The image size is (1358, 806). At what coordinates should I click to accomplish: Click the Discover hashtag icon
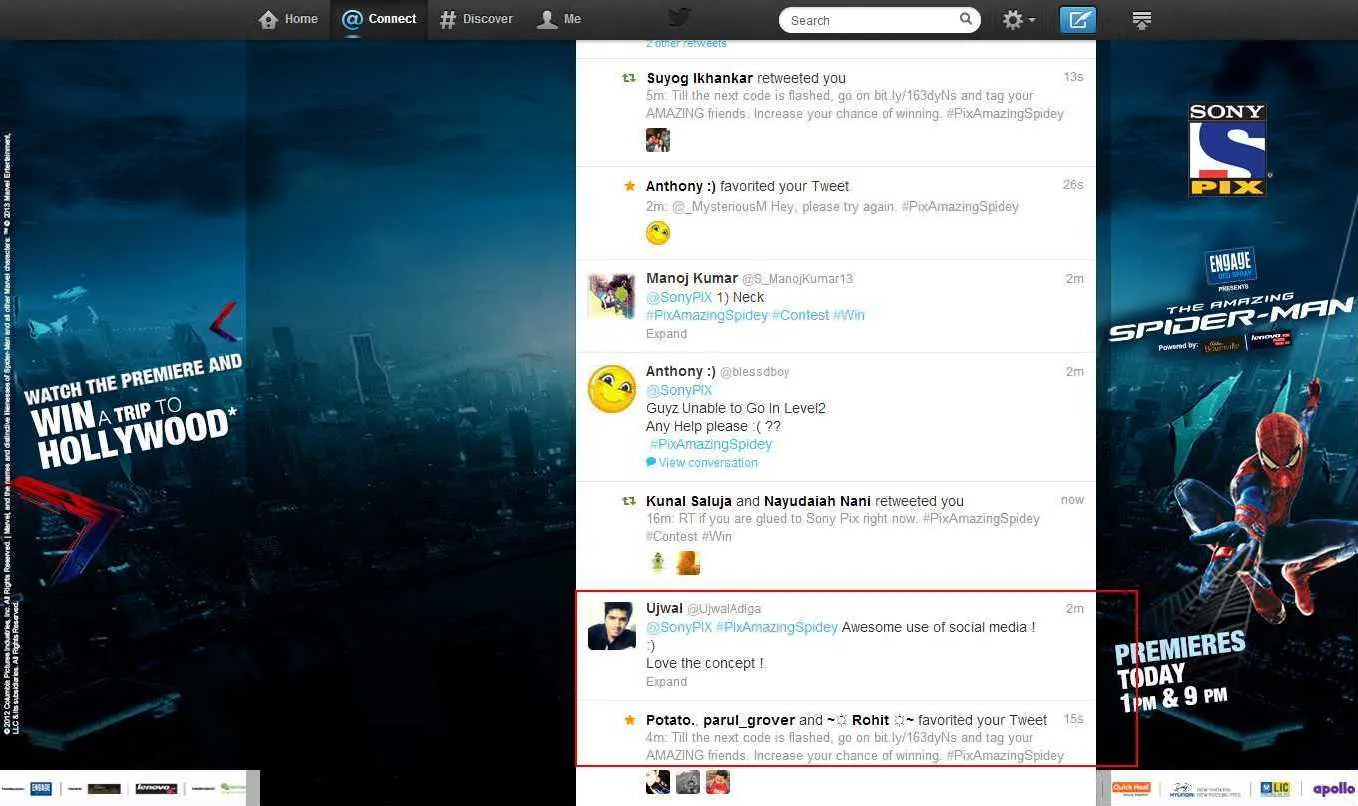(448, 19)
